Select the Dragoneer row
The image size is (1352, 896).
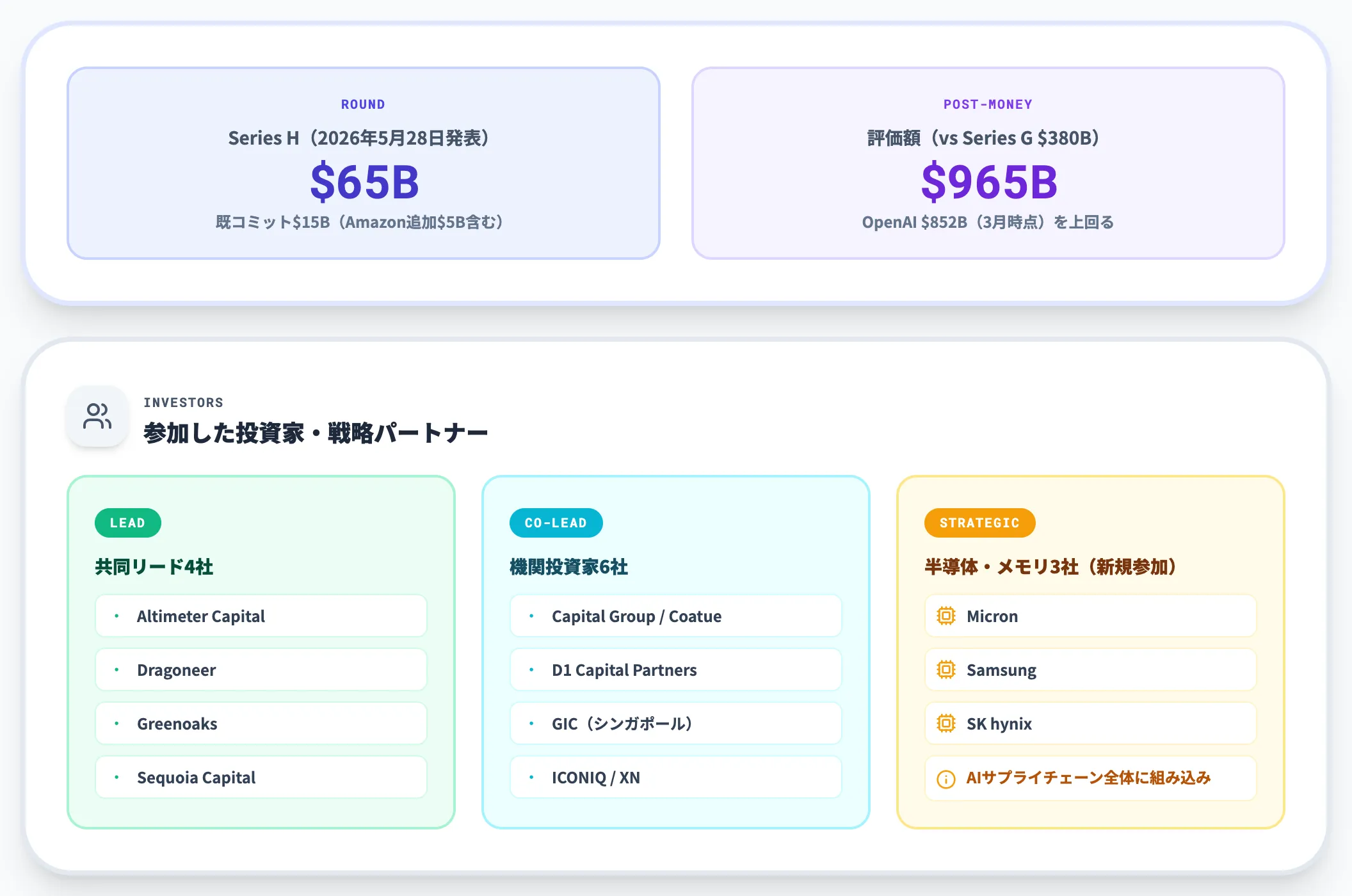pyautogui.click(x=261, y=669)
